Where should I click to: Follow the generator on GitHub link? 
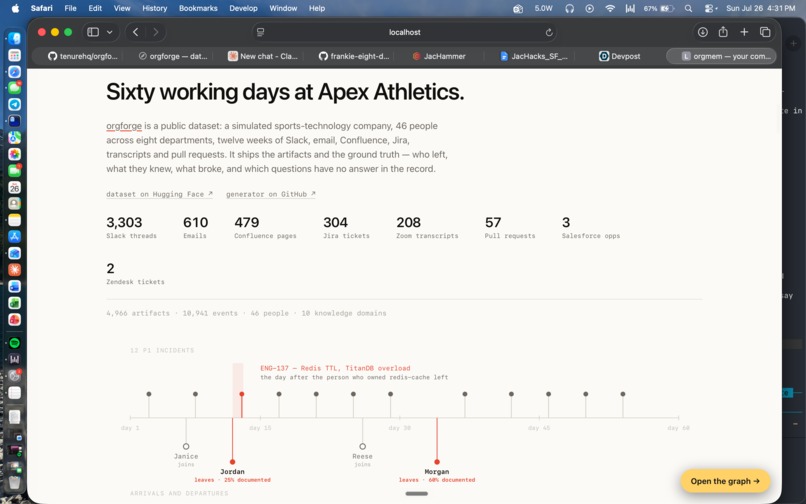[271, 194]
